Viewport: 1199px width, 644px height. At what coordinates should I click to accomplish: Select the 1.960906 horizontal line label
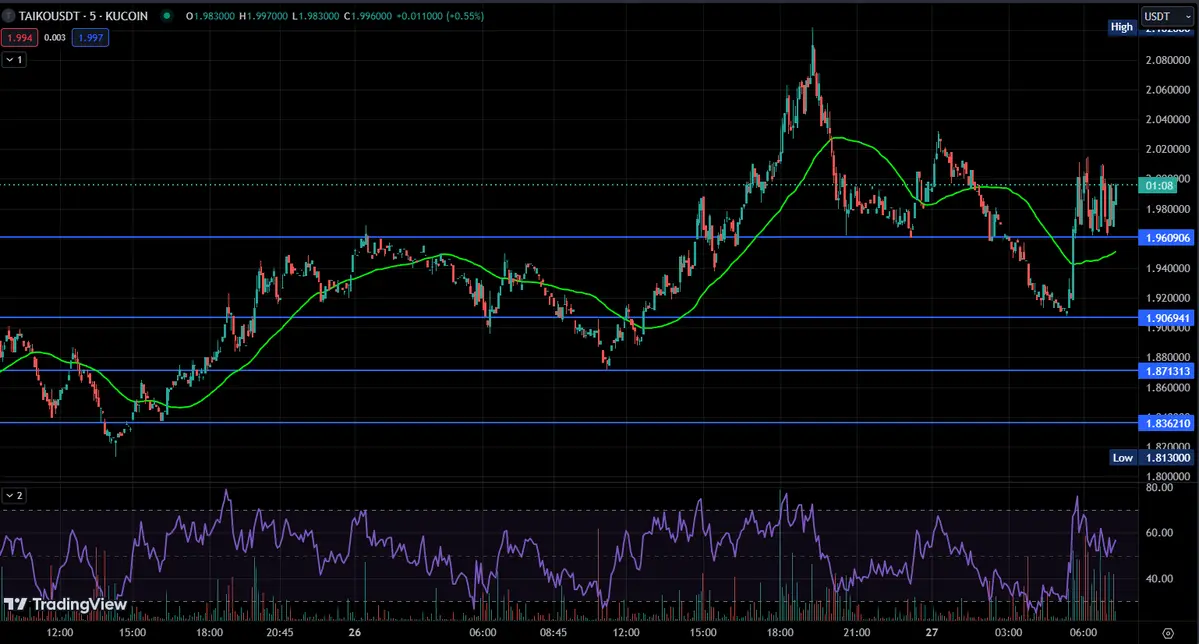1168,238
